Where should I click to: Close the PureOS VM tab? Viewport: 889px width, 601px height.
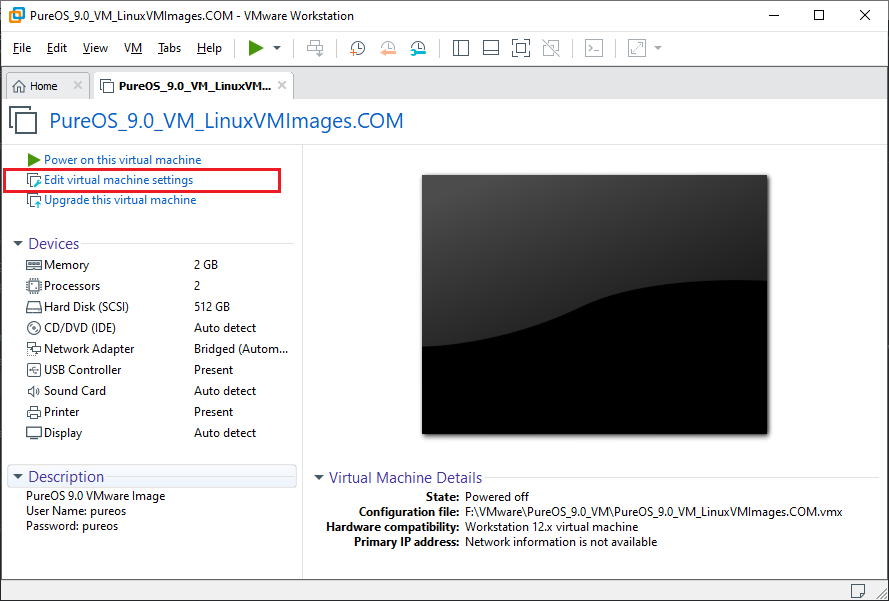tap(282, 86)
